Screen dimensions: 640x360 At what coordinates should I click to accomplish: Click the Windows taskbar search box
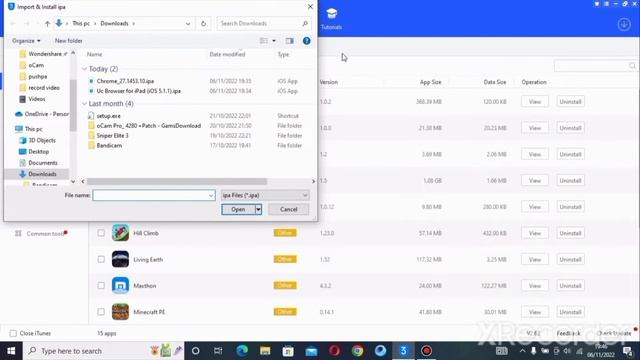point(104,351)
